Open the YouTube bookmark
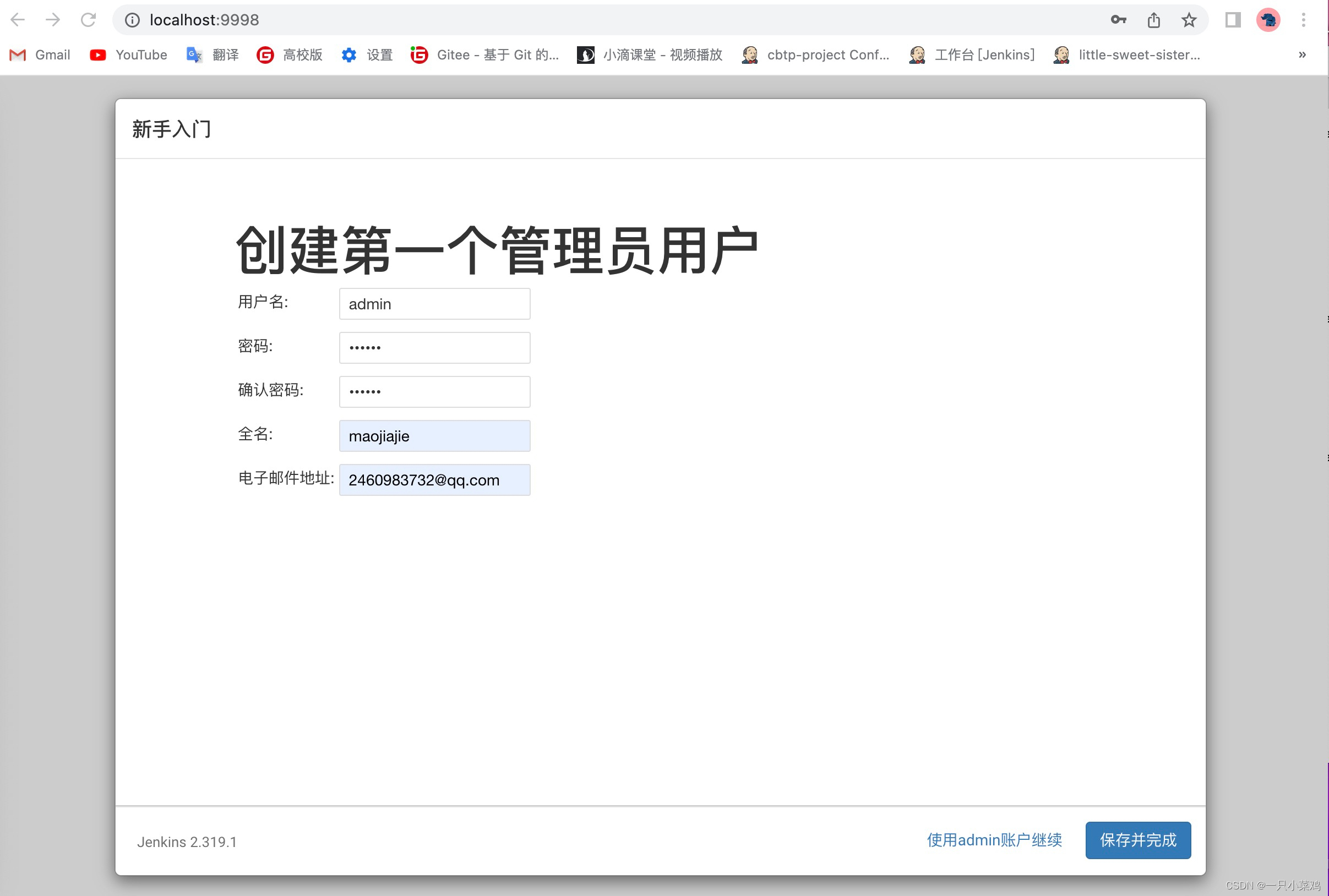This screenshot has height=896, width=1329. pos(129,55)
